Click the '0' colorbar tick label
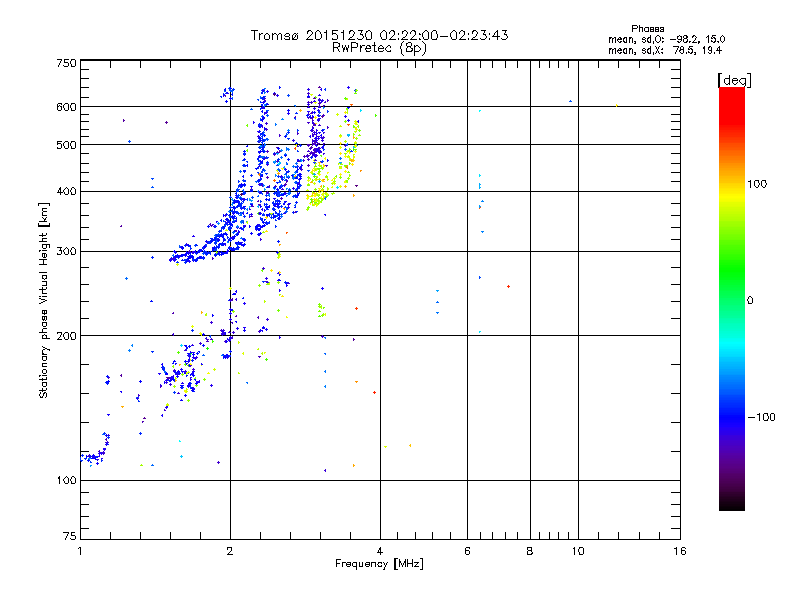 750,301
